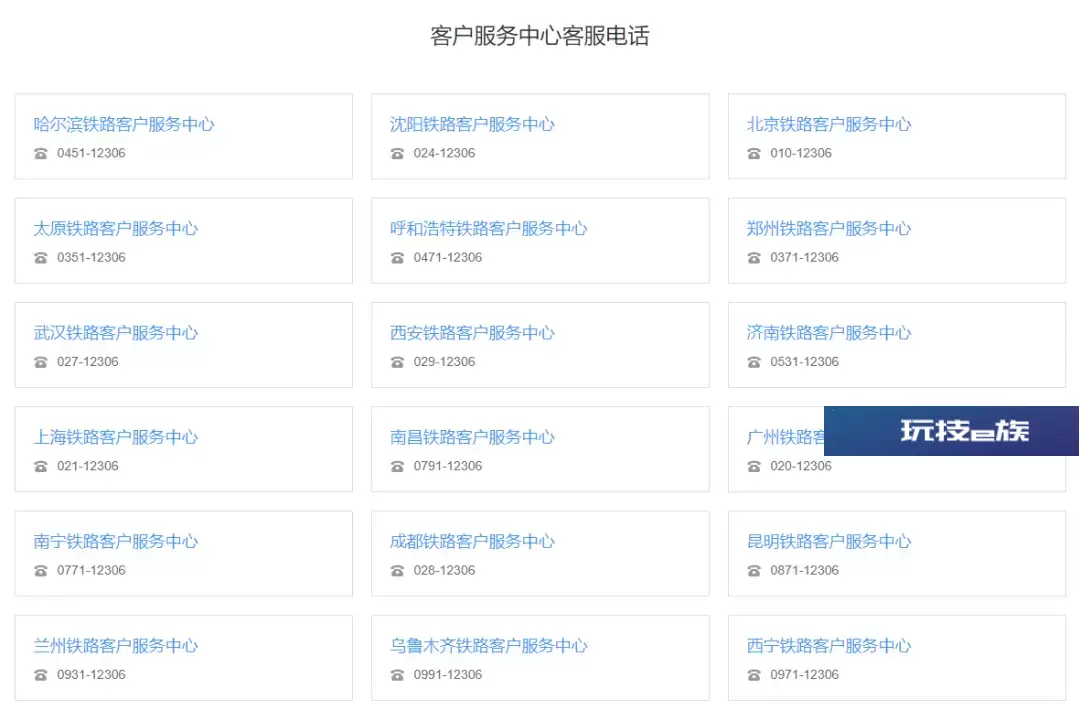The width and height of the screenshot is (1080, 710).
Task: Click the phone icon beside 0791-12306
Action: coord(397,466)
